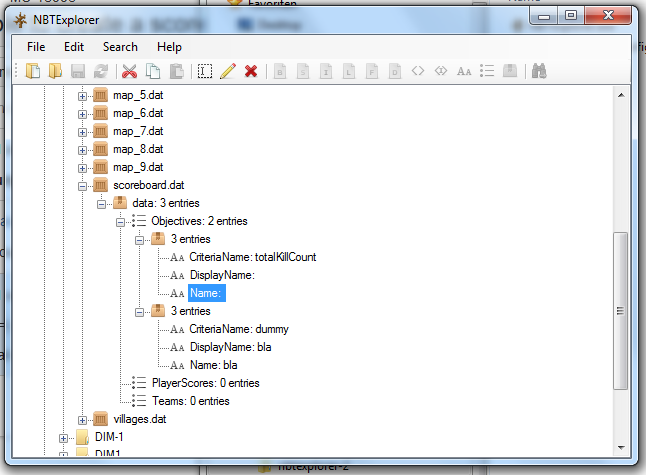Click the villages.dat file icon
This screenshot has height=475, width=646.
point(100,419)
